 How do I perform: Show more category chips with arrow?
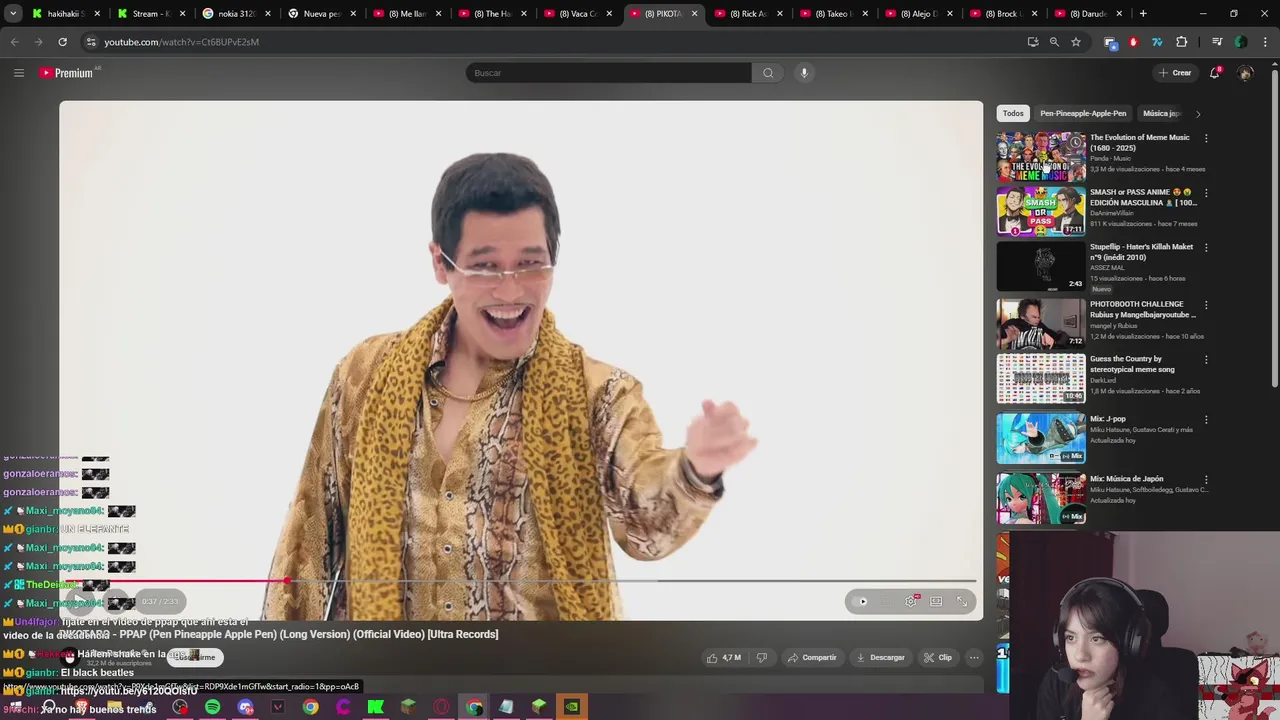point(1198,114)
